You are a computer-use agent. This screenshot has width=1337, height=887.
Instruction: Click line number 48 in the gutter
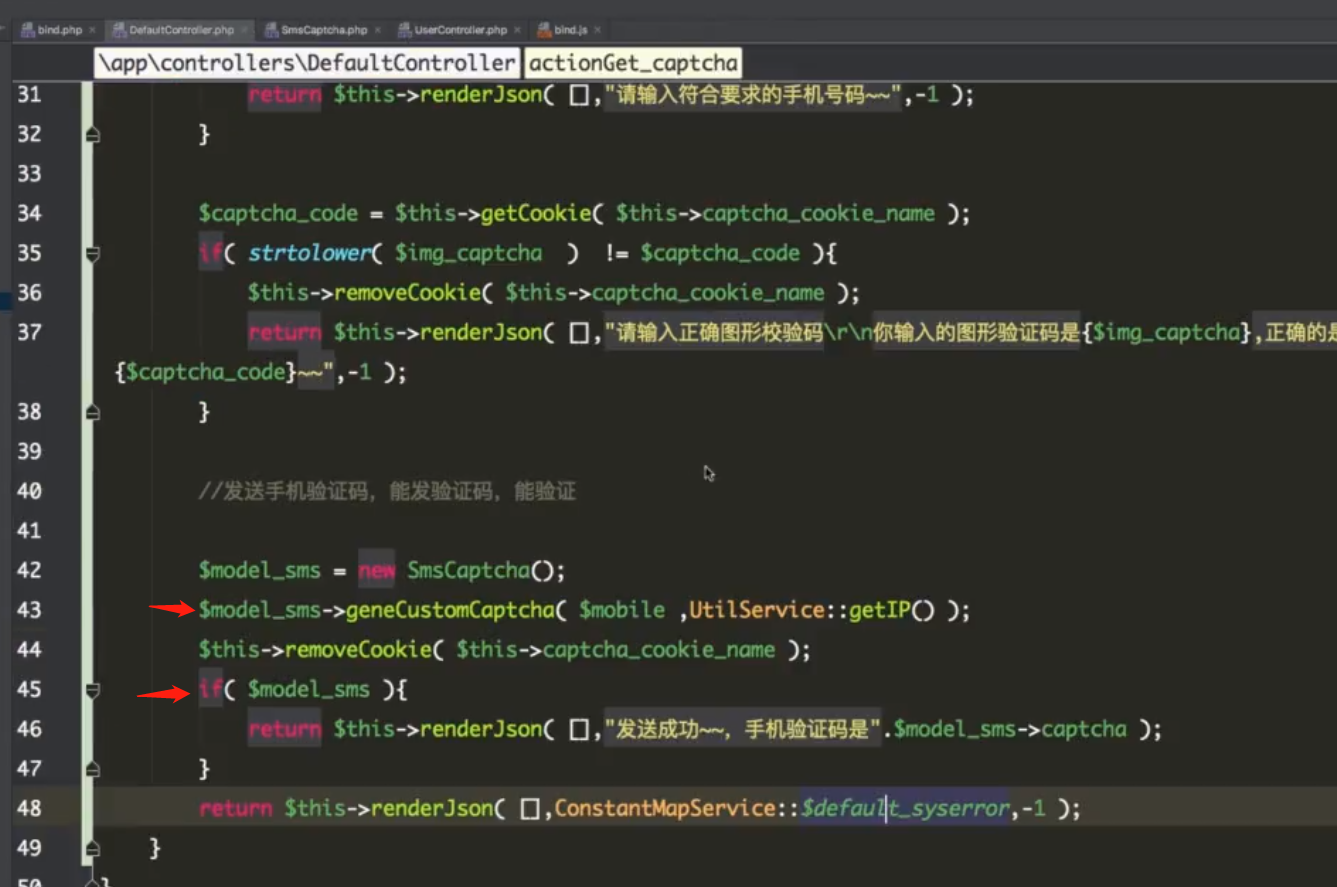29,808
